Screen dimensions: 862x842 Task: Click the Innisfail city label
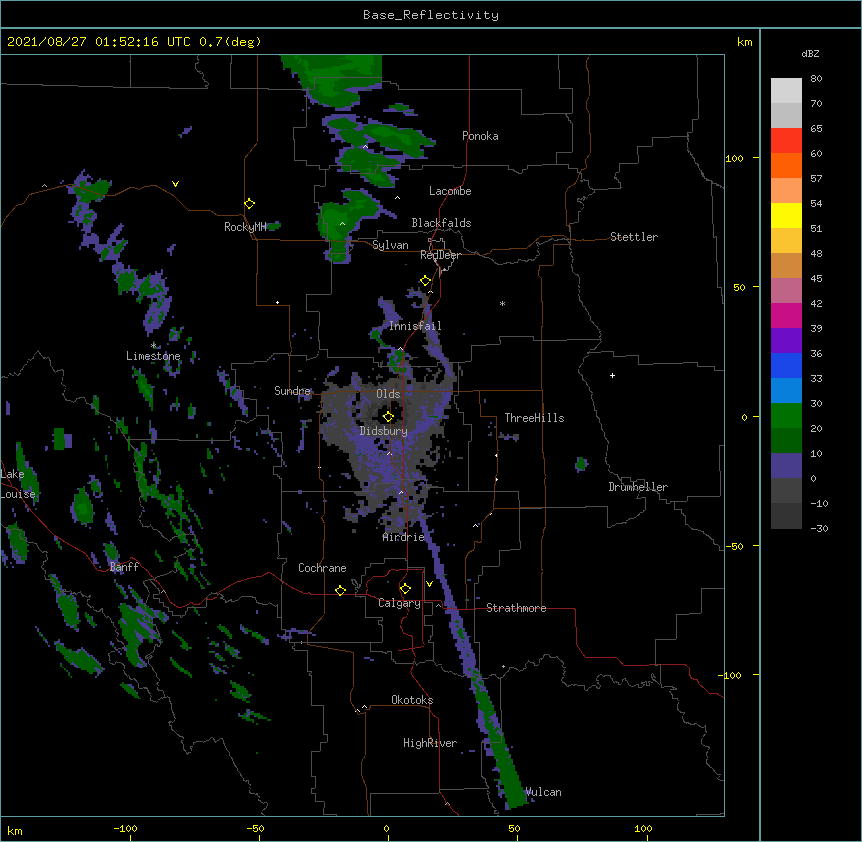[x=415, y=326]
